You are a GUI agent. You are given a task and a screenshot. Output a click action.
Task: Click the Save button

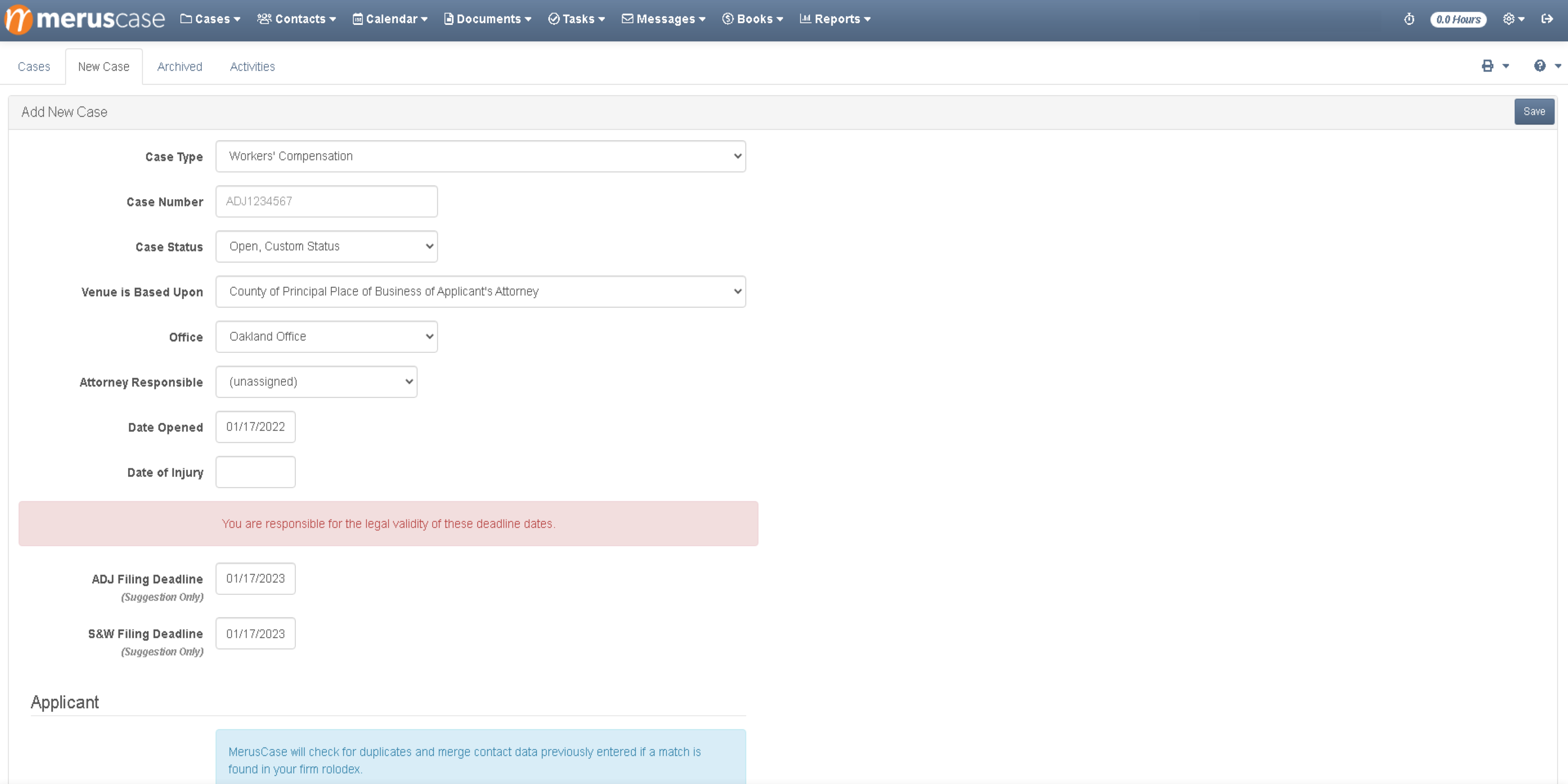[x=1534, y=111]
